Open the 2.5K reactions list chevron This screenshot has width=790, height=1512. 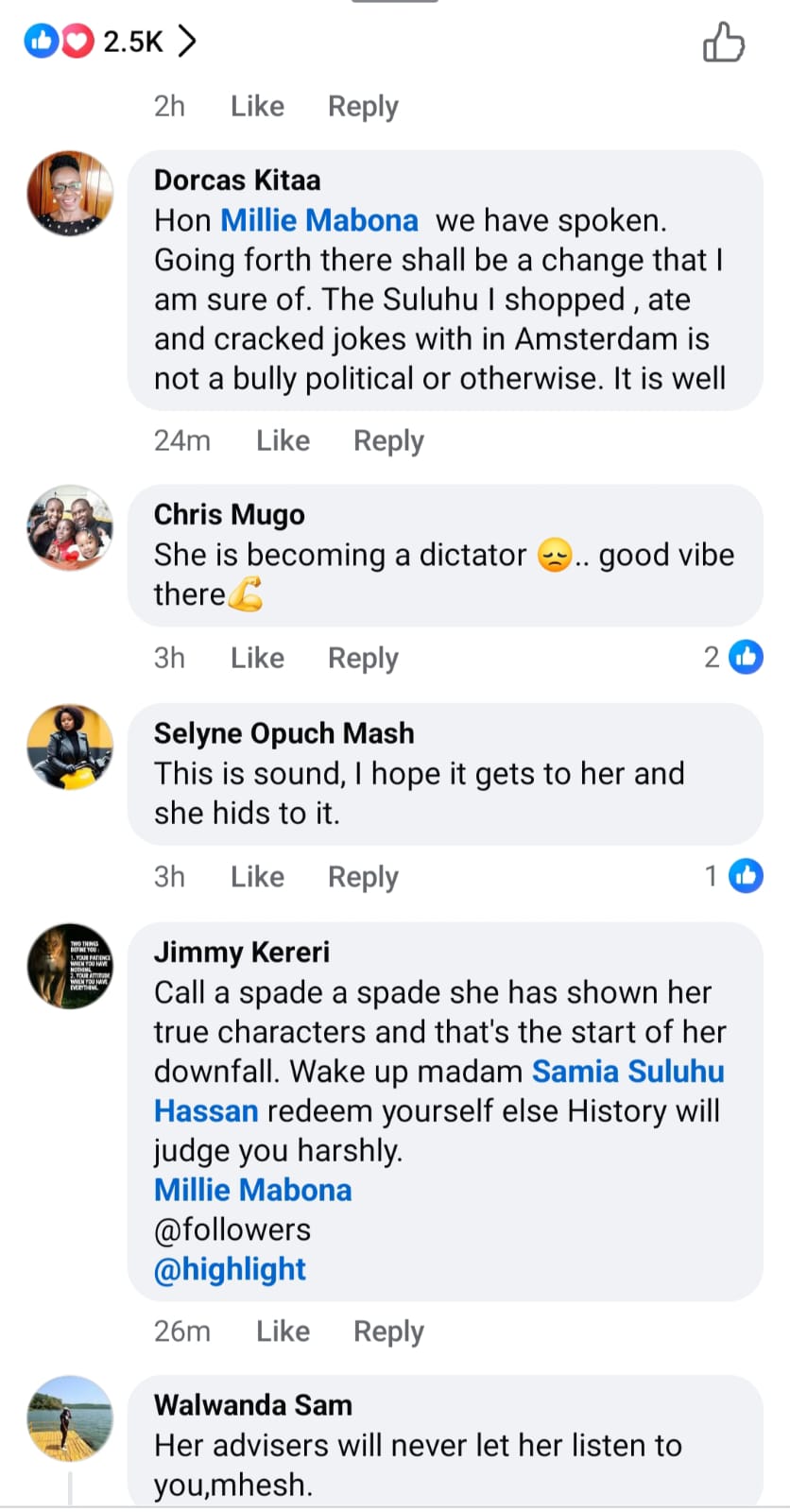(x=187, y=41)
